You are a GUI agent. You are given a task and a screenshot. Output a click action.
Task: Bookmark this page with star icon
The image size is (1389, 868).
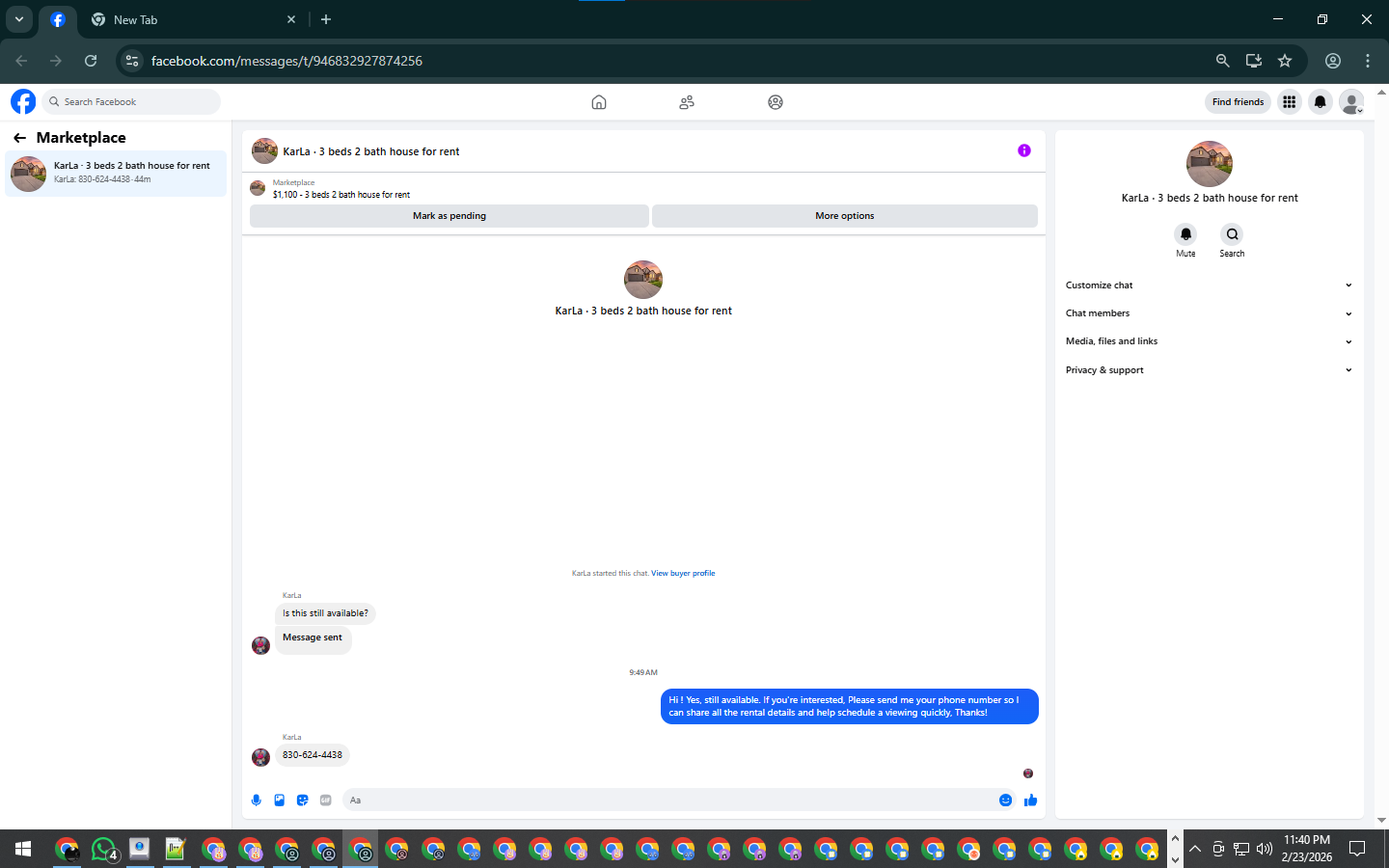pyautogui.click(x=1285, y=61)
